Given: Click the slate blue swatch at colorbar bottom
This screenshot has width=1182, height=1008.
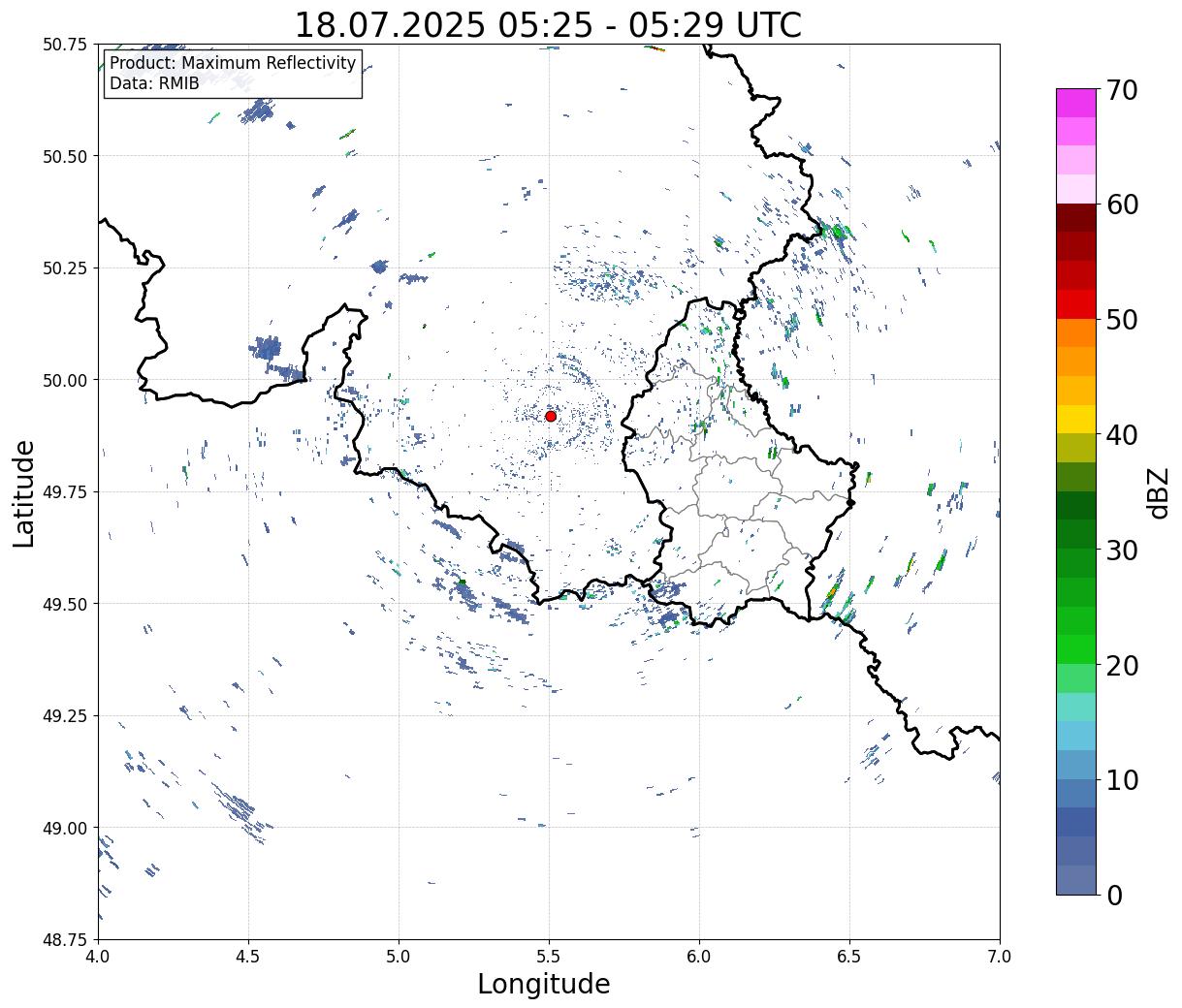Looking at the screenshot, I should click(1076, 879).
